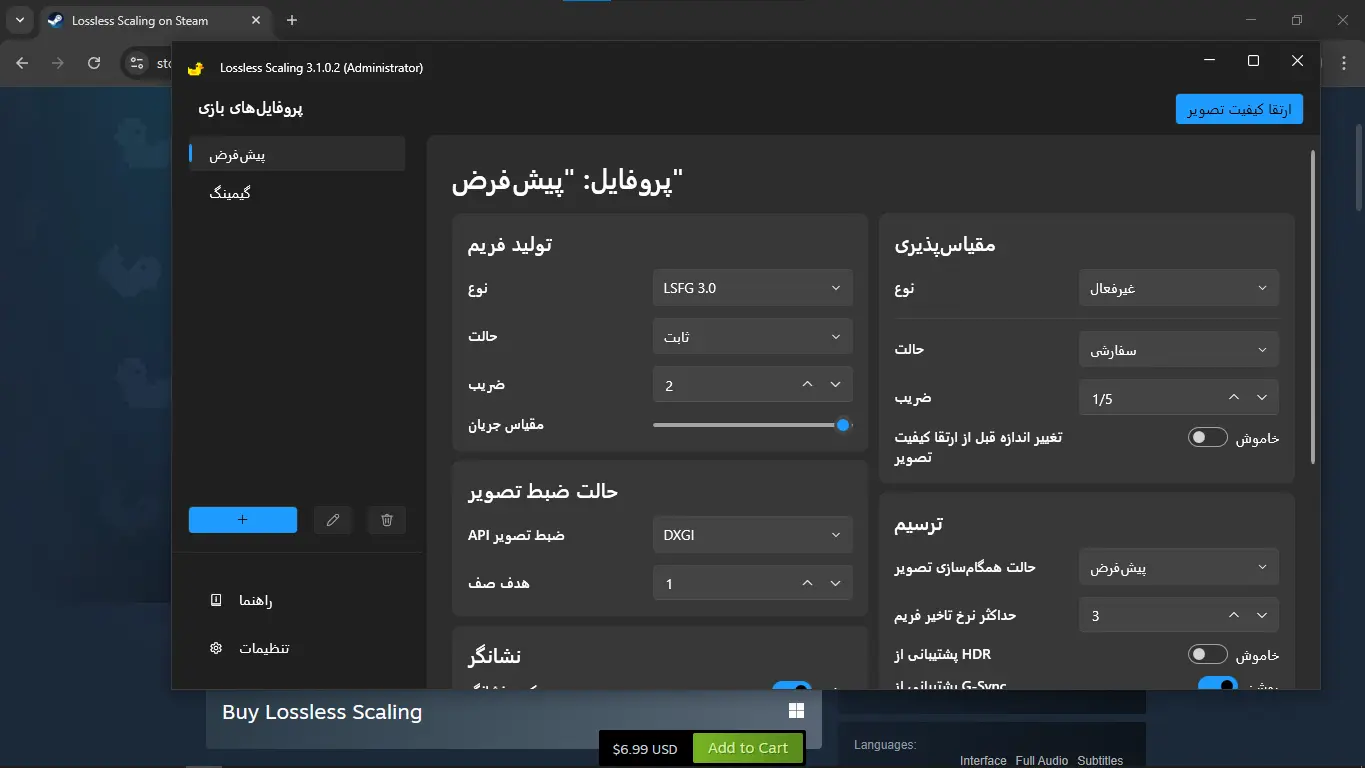Click the pencil edit profile icon

pos(333,520)
